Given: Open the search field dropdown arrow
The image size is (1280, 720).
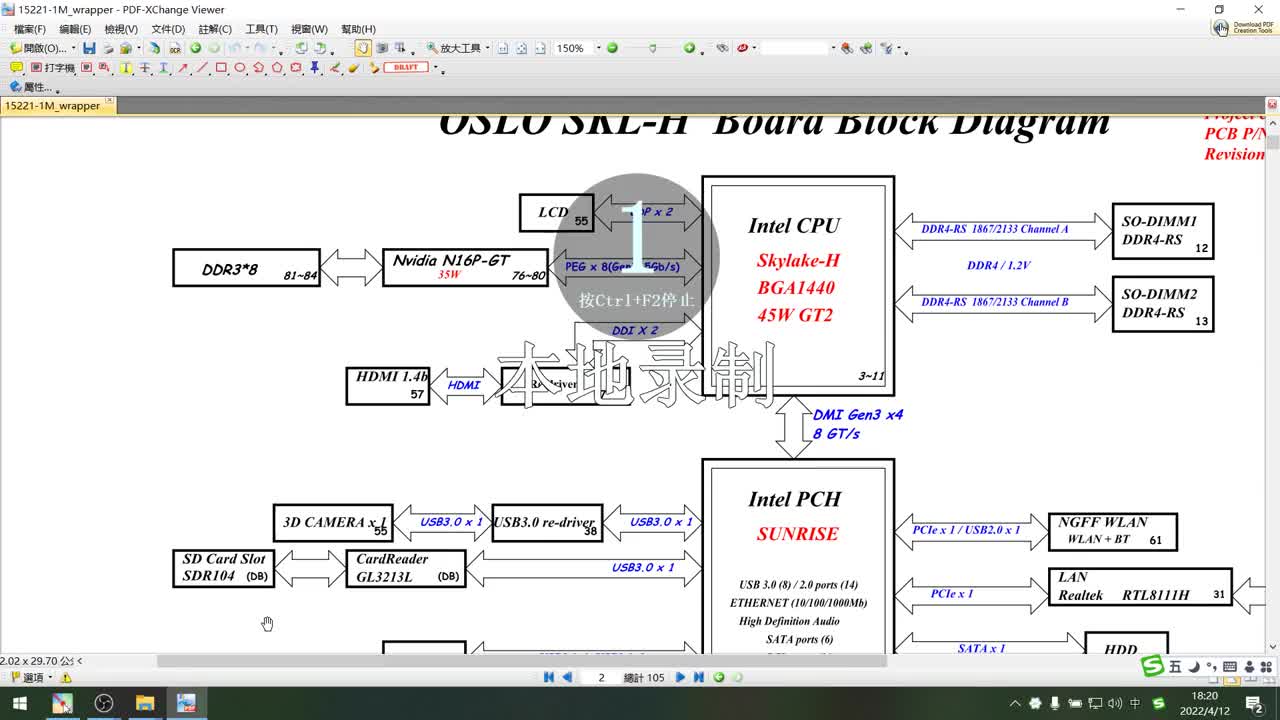Looking at the screenshot, I should (834, 48).
